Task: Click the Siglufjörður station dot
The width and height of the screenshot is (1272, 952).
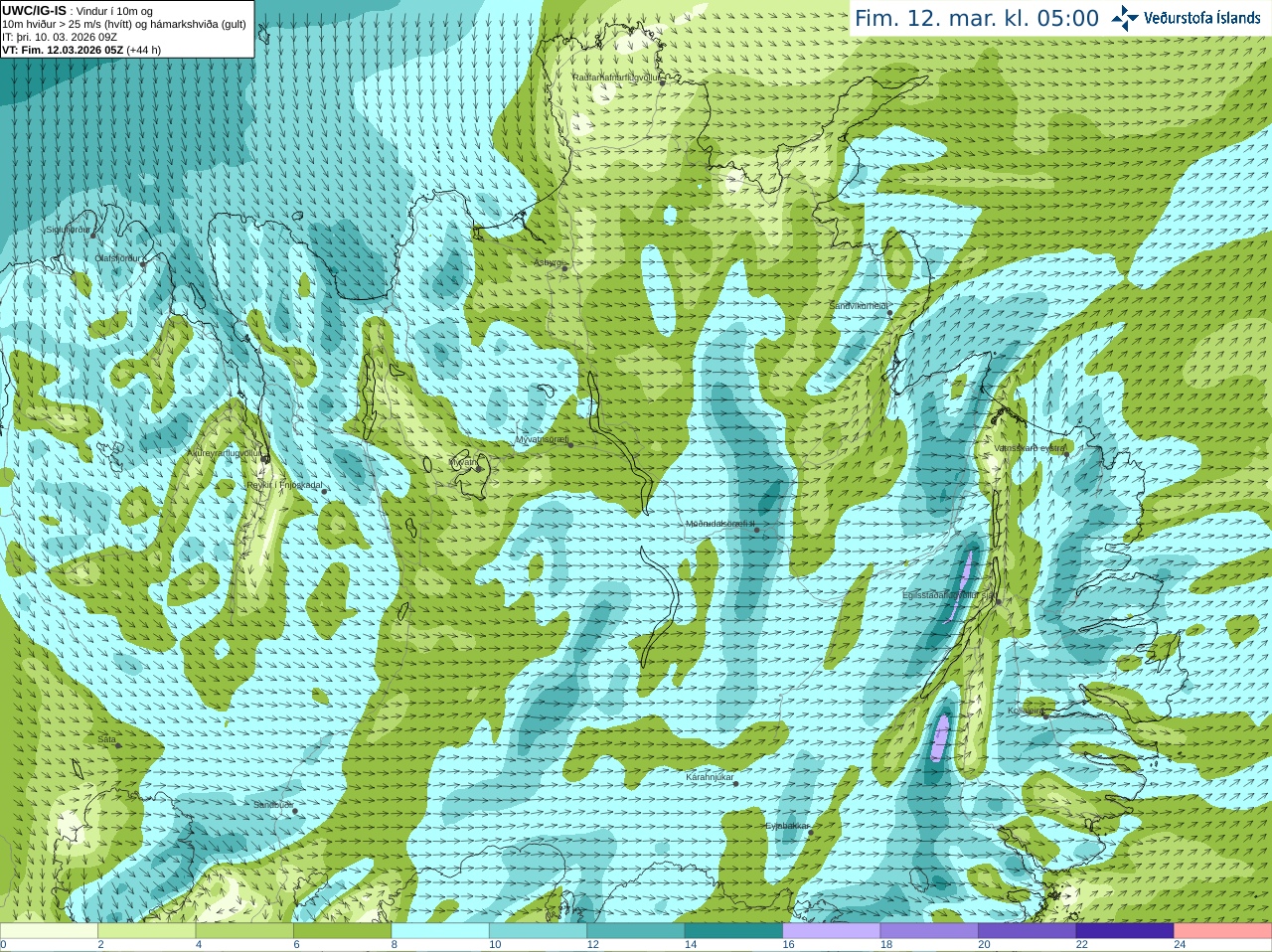Action: (93, 235)
